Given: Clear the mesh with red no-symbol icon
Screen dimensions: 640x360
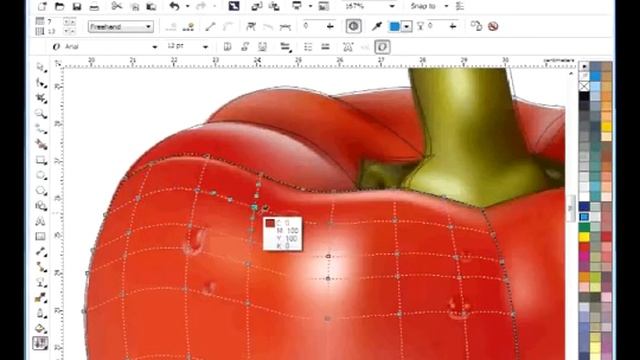Looking at the screenshot, I should point(493,27).
